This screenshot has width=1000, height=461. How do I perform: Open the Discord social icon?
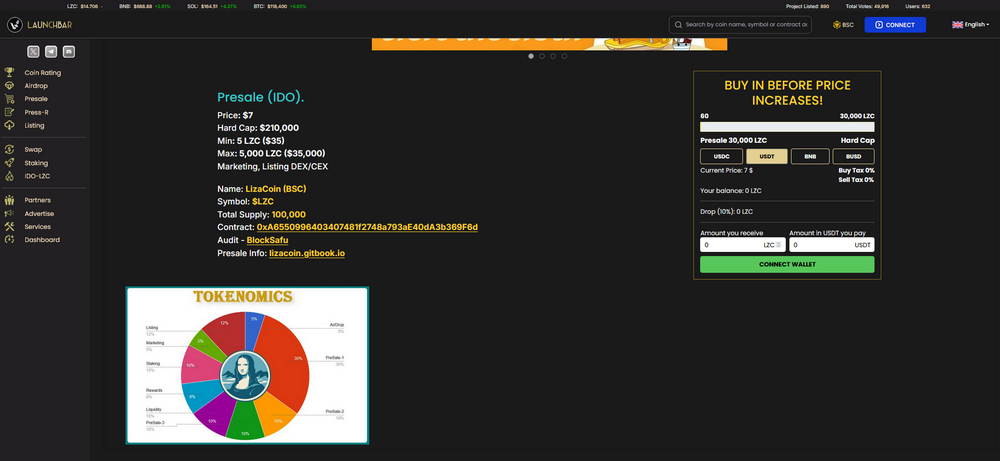pyautogui.click(x=69, y=51)
